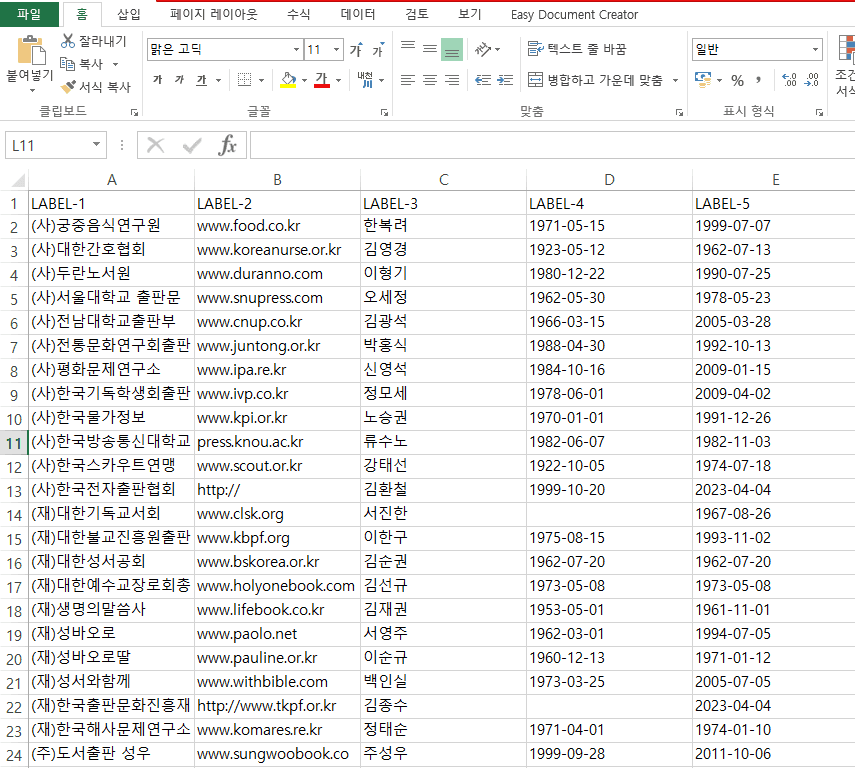Click the increase decimal places icon
This screenshot has height=768, width=855.
click(790, 80)
